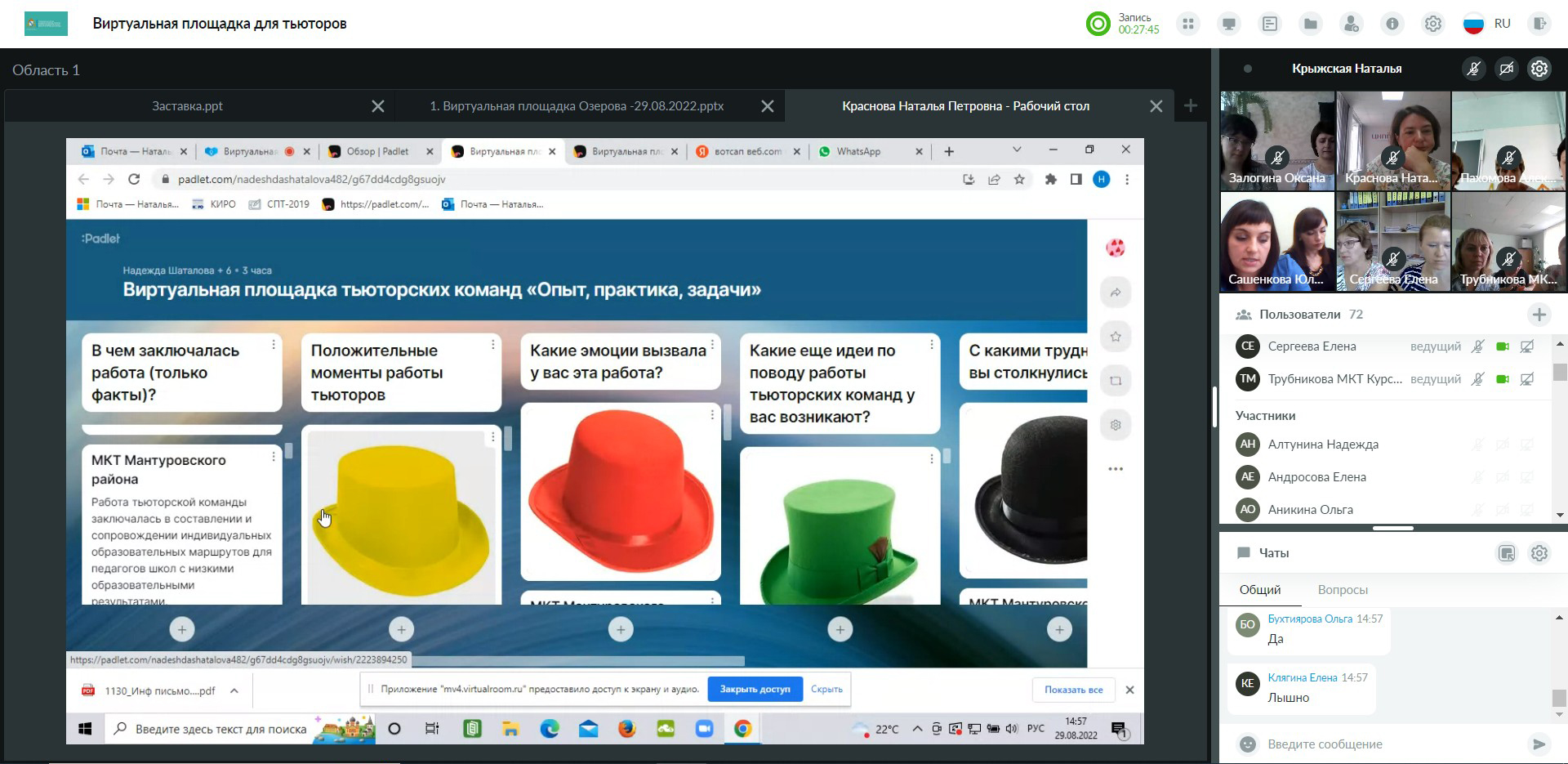The width and height of the screenshot is (1568, 764).
Task: Toggle screen sharing for Трубникова МКТ Курс
Action: pos(1526,379)
